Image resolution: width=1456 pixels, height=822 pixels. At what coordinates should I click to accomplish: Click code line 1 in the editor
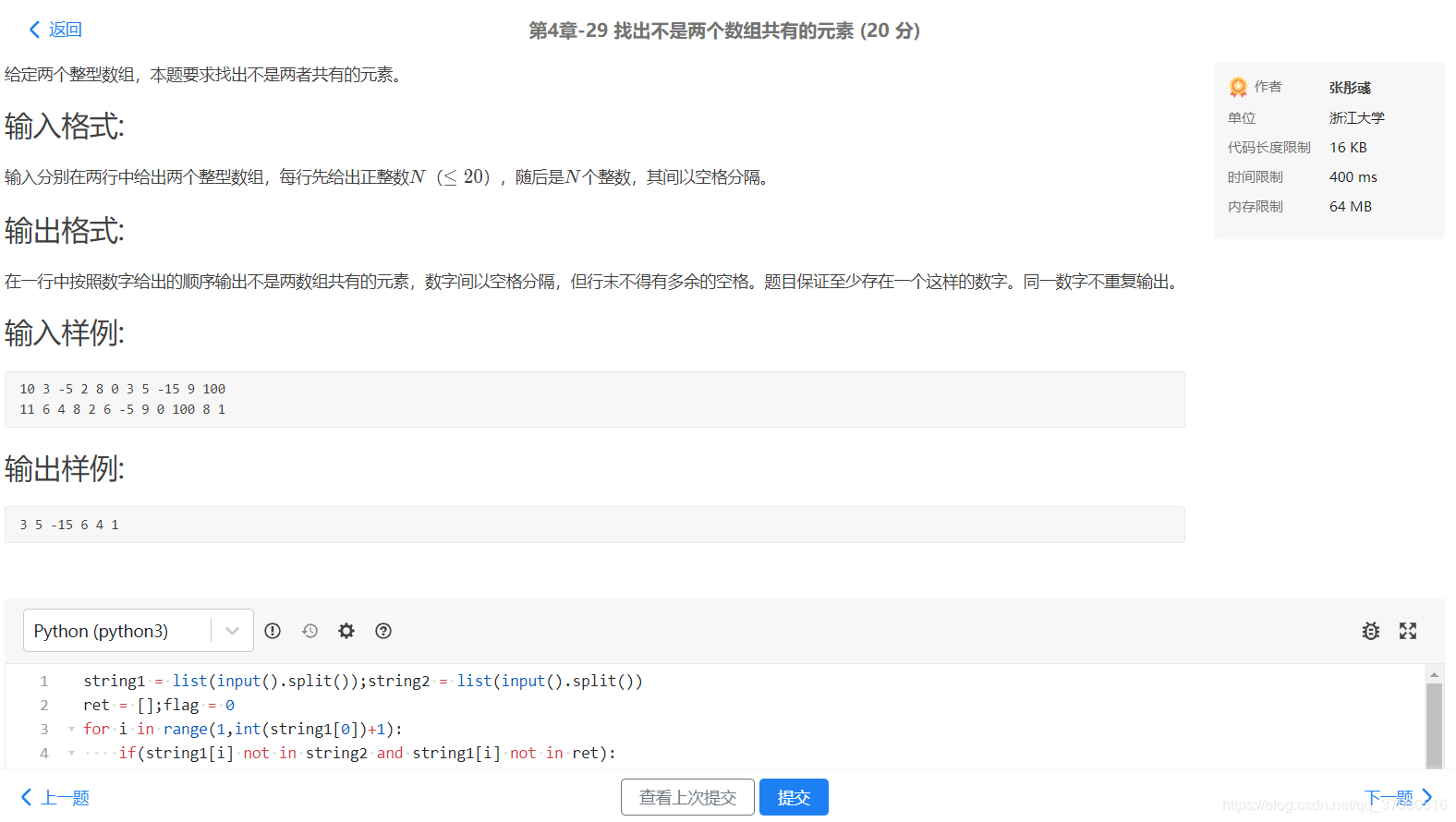click(x=363, y=681)
